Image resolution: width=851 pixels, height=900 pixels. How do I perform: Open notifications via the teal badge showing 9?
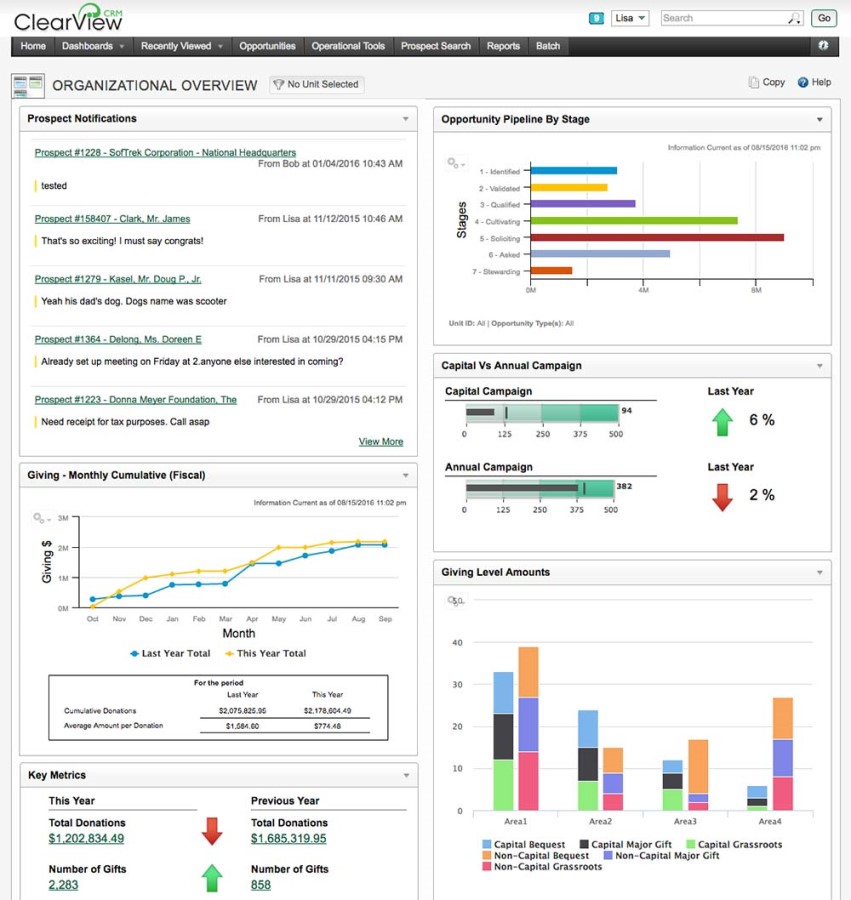coord(594,18)
